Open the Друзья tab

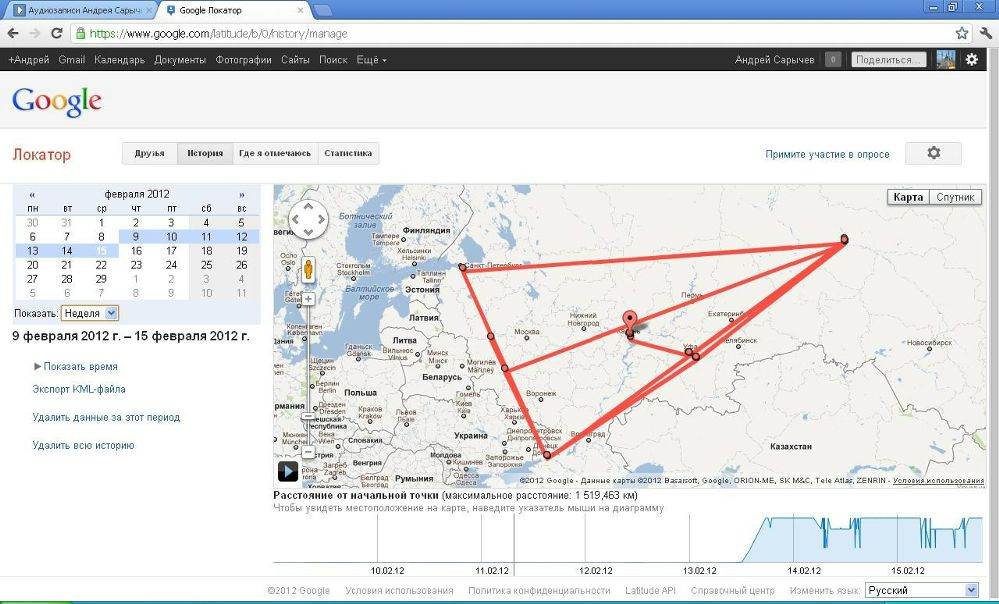click(x=150, y=153)
